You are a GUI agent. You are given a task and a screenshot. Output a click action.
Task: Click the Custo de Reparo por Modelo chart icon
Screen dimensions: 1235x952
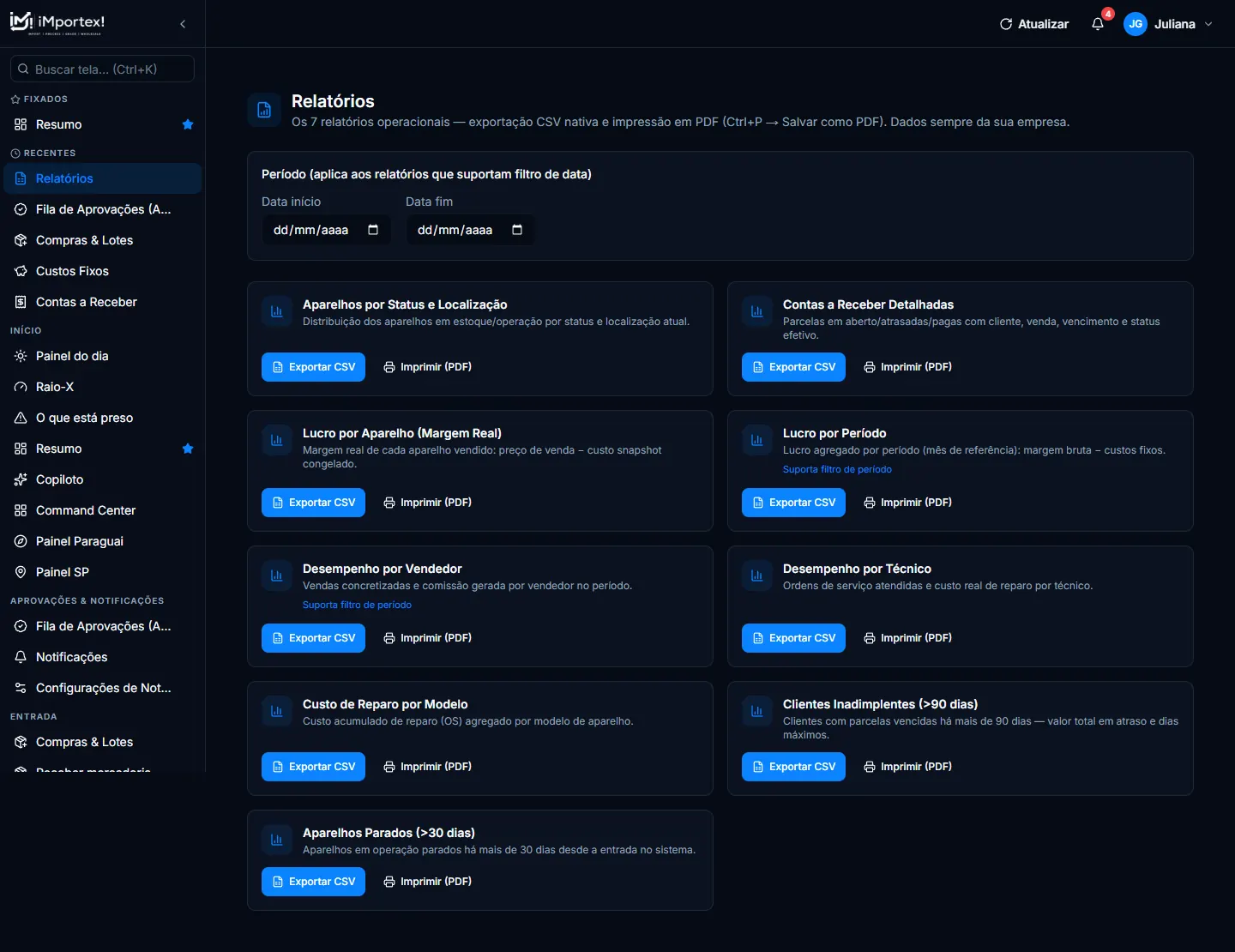[x=277, y=711]
